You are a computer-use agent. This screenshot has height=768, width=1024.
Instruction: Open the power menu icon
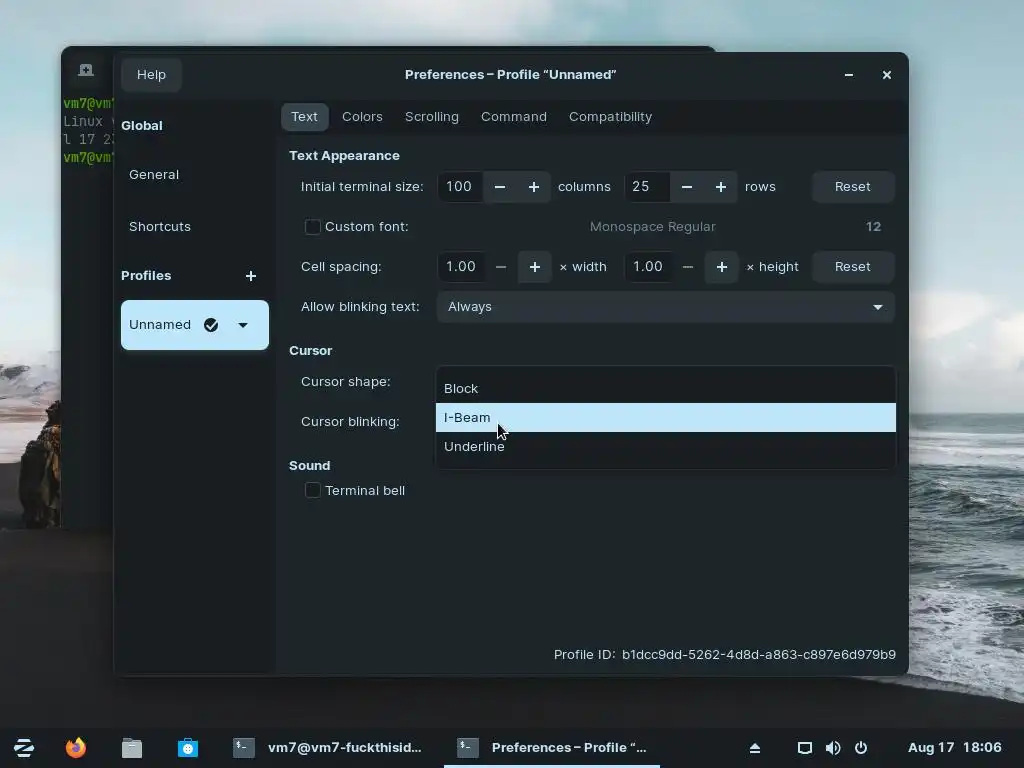(861, 748)
